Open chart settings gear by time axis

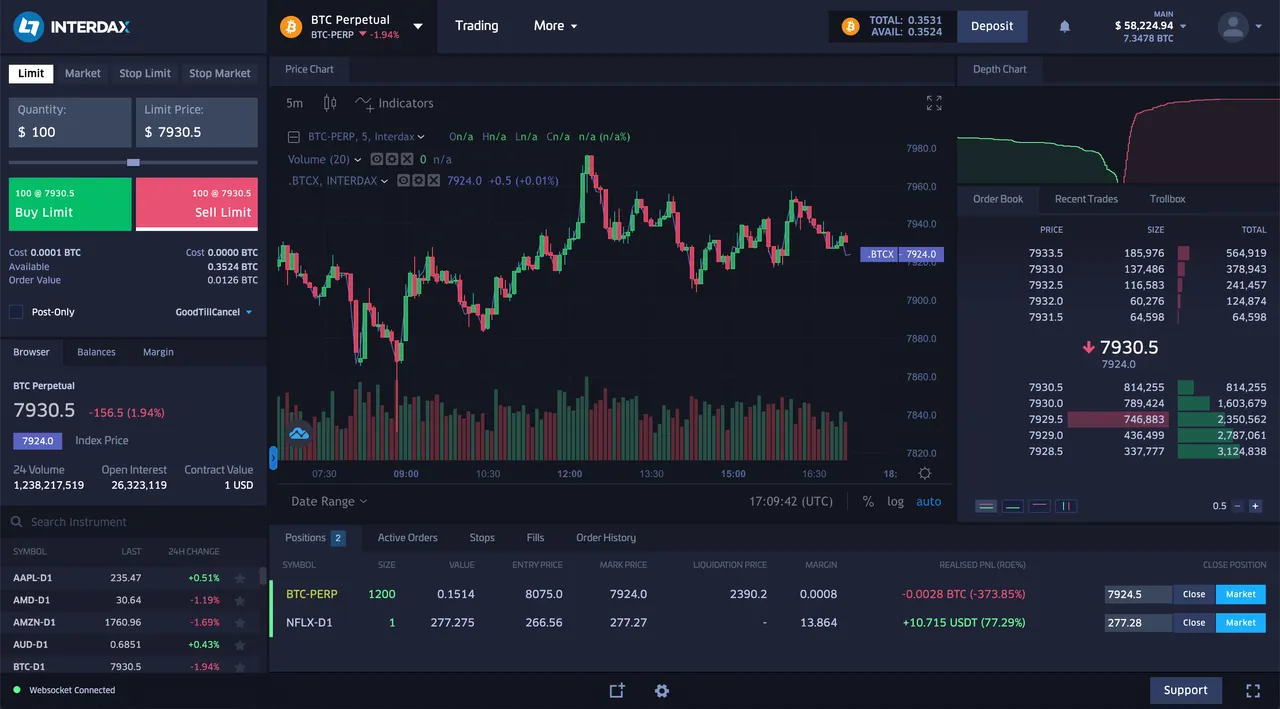point(925,474)
